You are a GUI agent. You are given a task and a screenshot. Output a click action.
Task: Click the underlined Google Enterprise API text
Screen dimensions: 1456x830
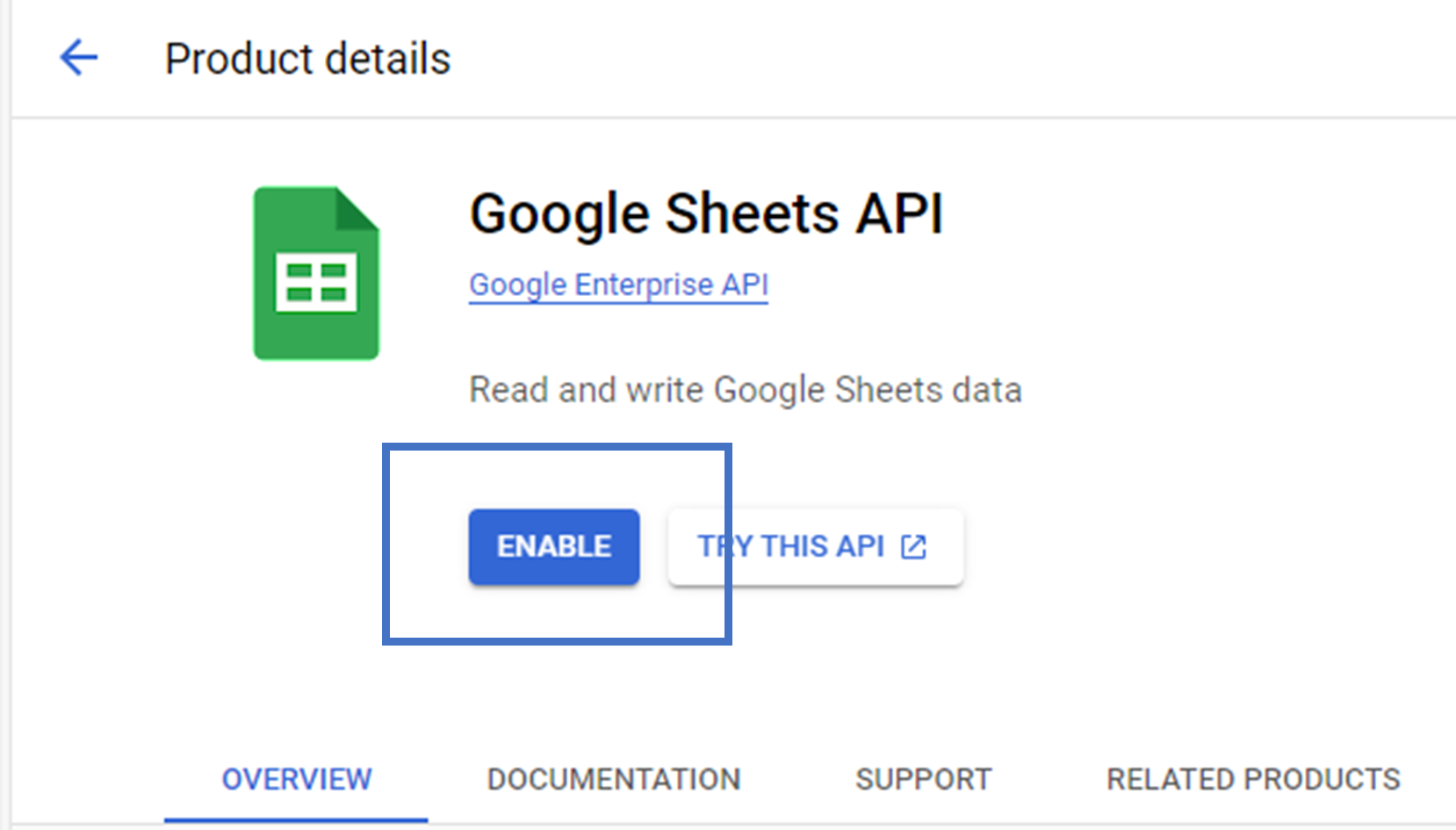[x=618, y=284]
